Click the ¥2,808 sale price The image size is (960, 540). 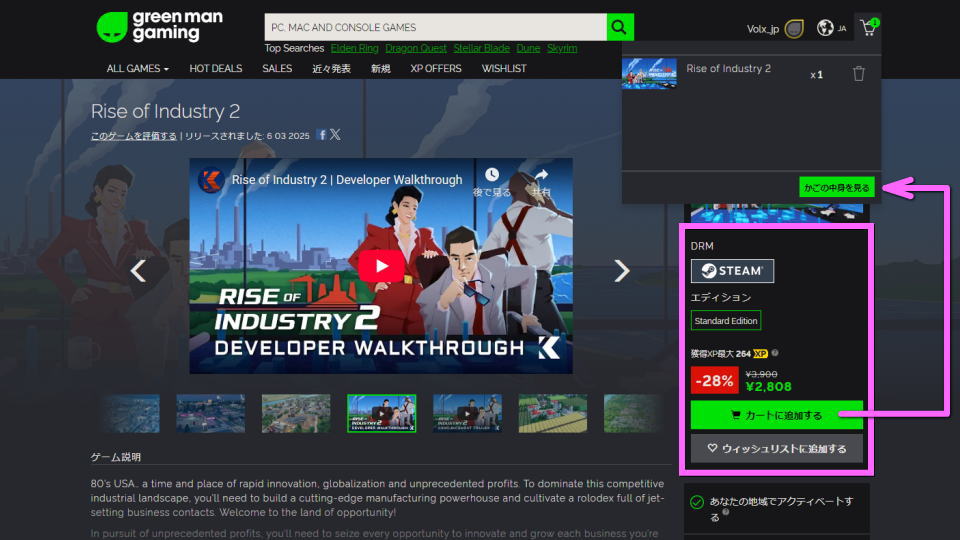(768, 386)
